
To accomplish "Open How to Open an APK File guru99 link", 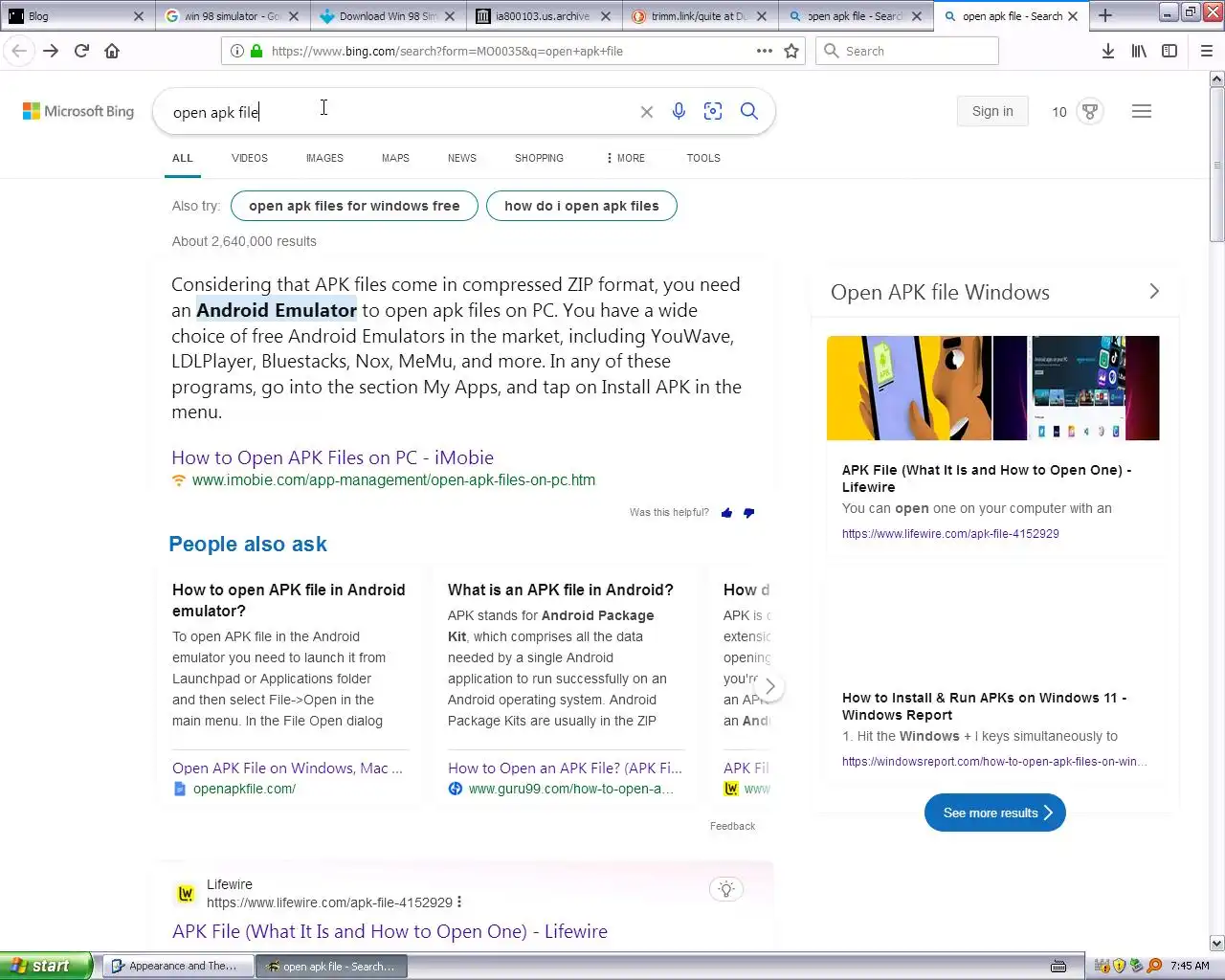I will click(565, 768).
